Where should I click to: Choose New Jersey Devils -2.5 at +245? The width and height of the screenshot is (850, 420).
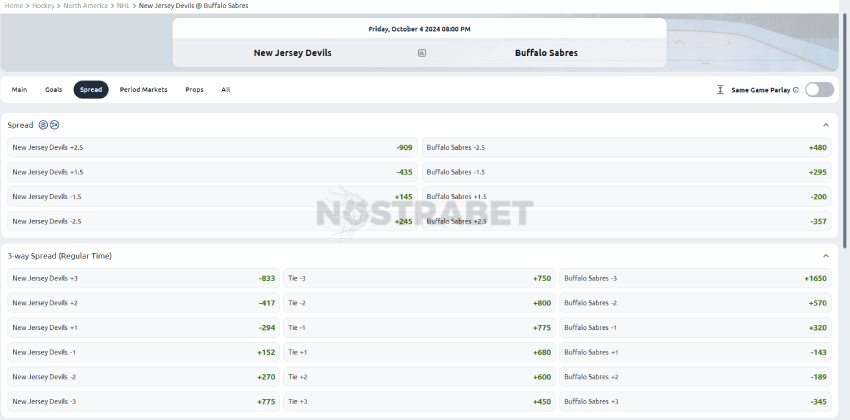[212, 221]
